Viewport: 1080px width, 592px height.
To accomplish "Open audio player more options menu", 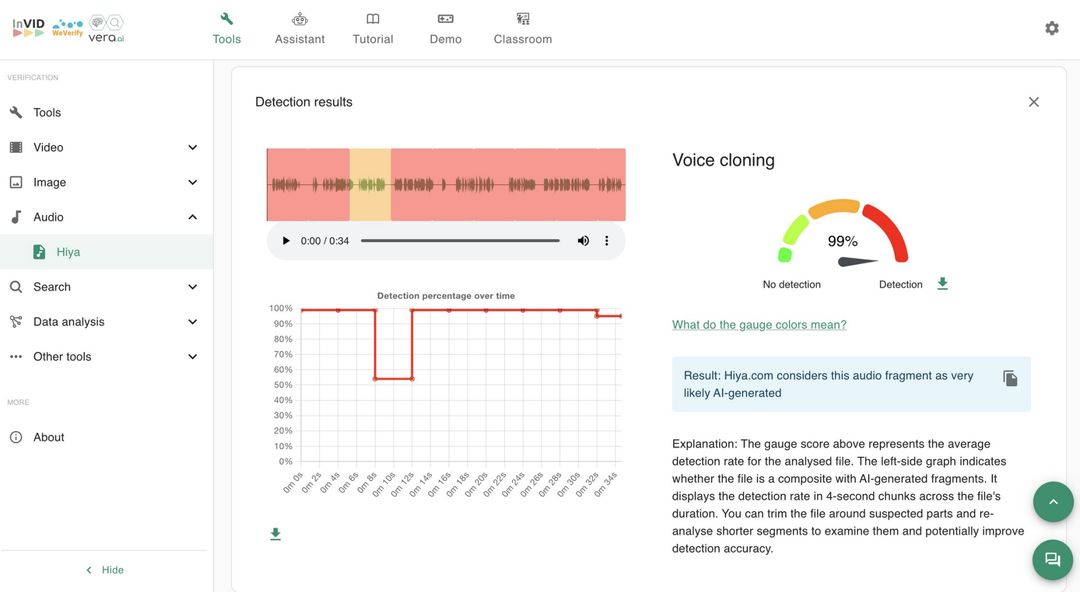I will [x=606, y=241].
